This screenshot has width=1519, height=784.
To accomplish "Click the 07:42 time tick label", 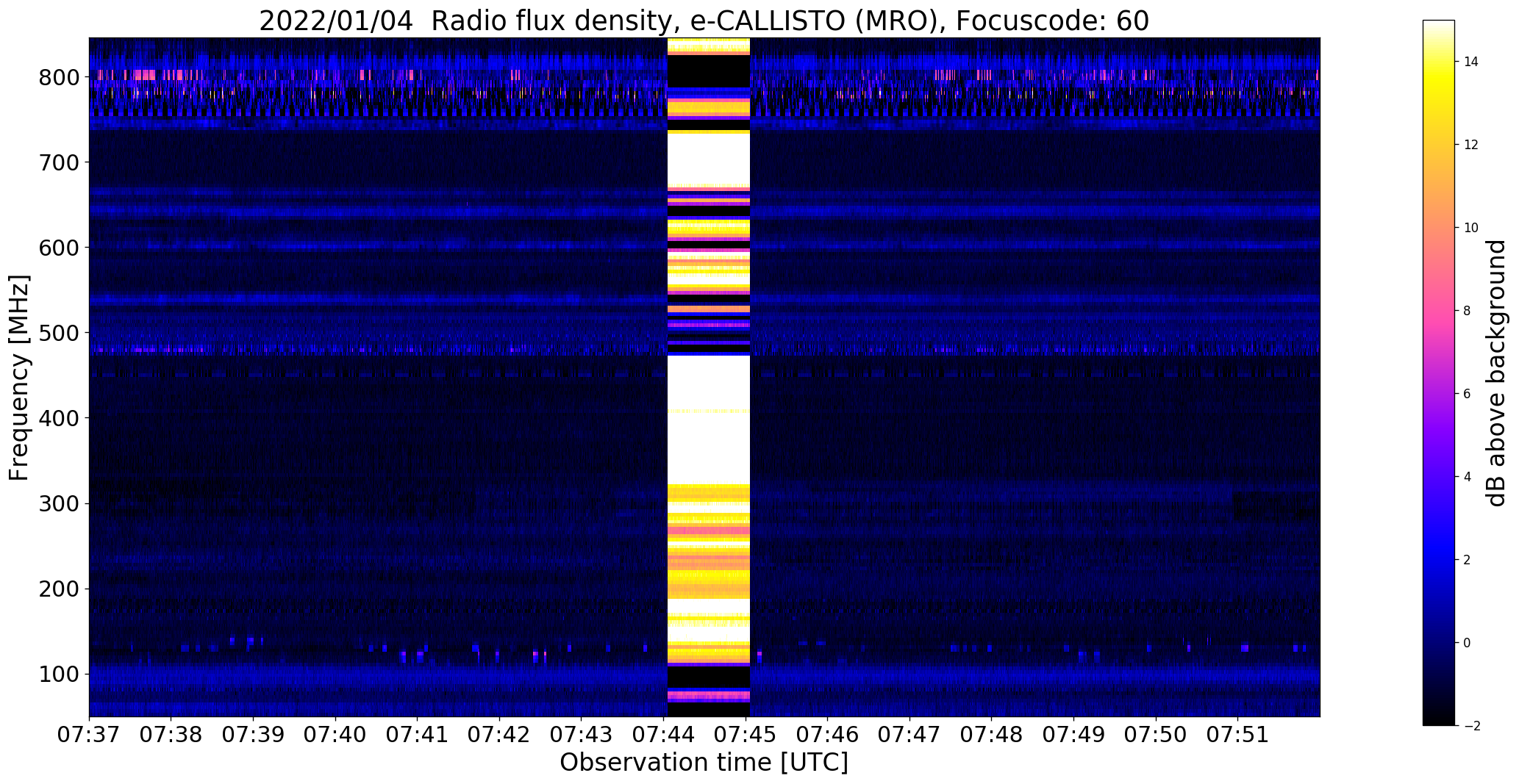I will tap(499, 735).
